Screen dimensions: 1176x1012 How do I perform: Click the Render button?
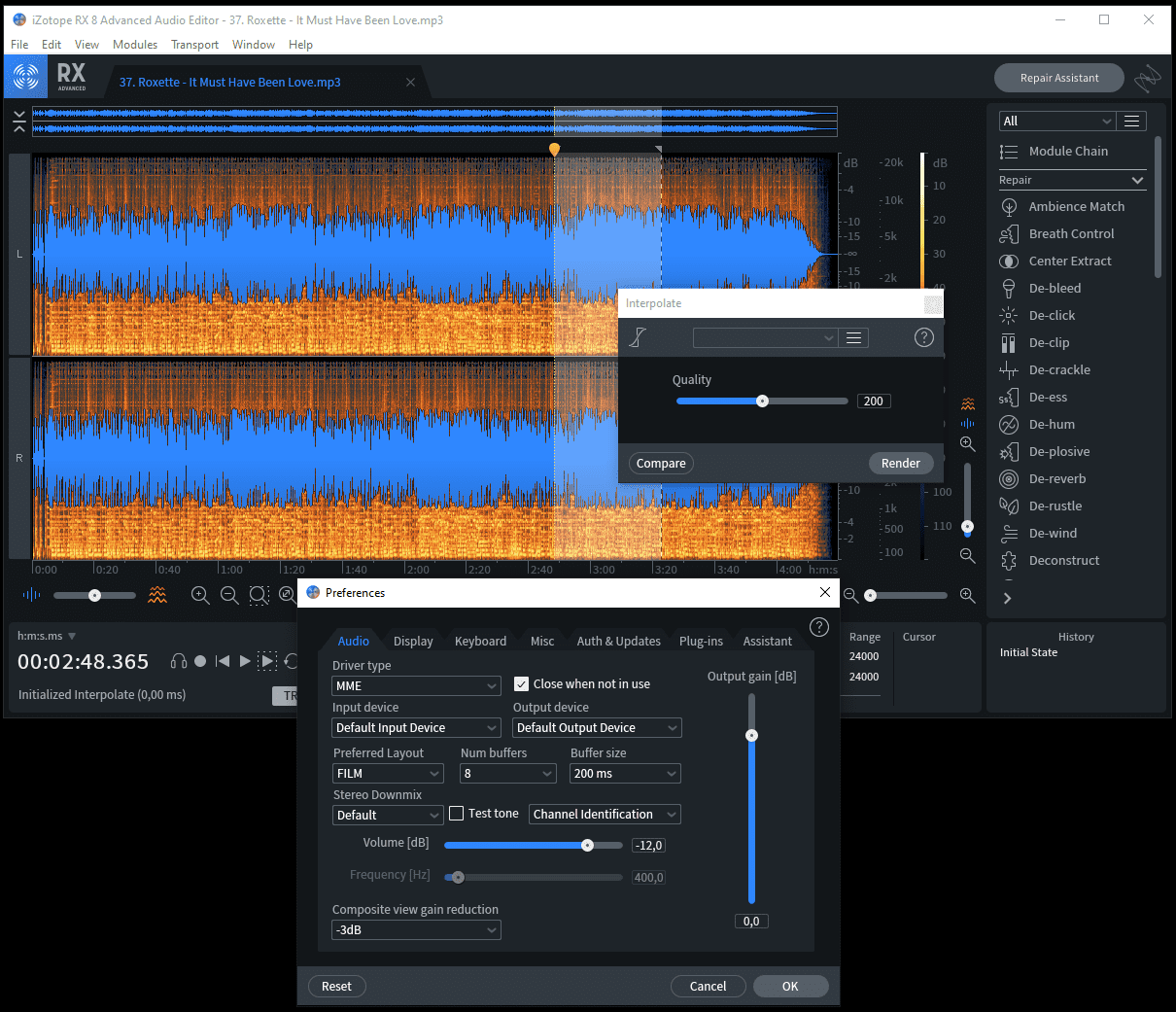click(900, 464)
